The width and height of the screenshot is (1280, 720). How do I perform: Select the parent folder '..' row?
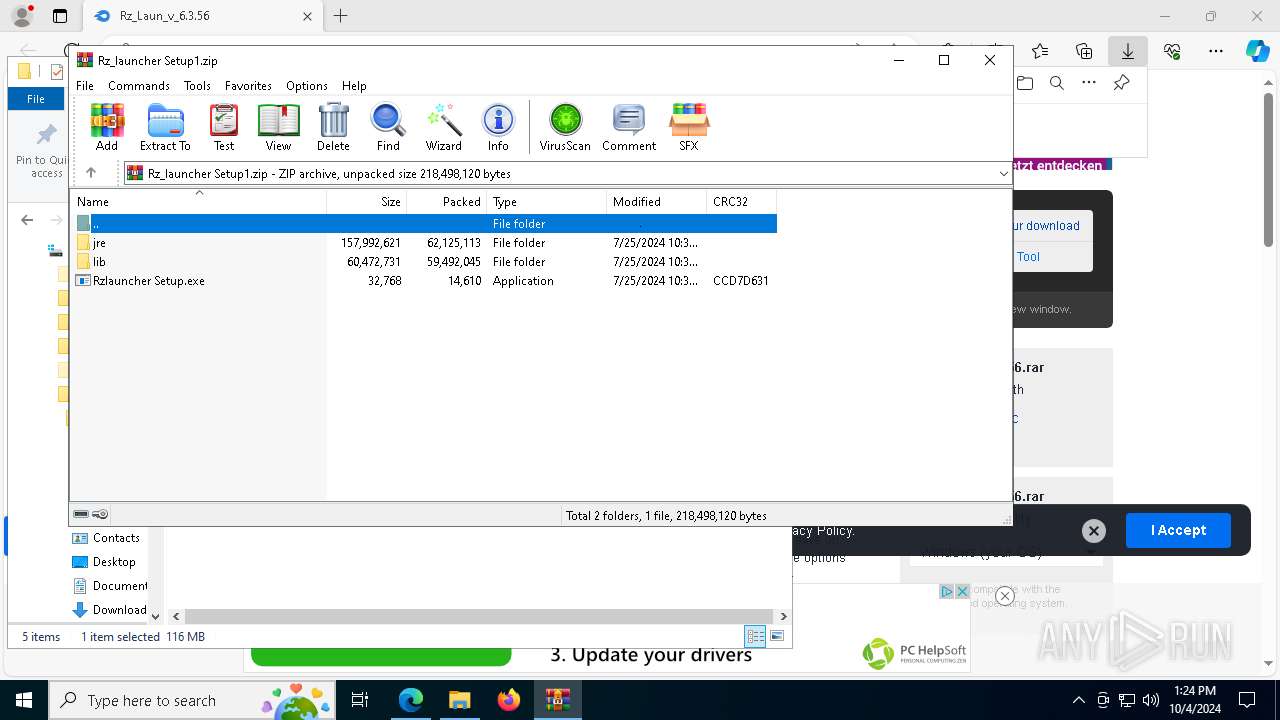point(423,224)
